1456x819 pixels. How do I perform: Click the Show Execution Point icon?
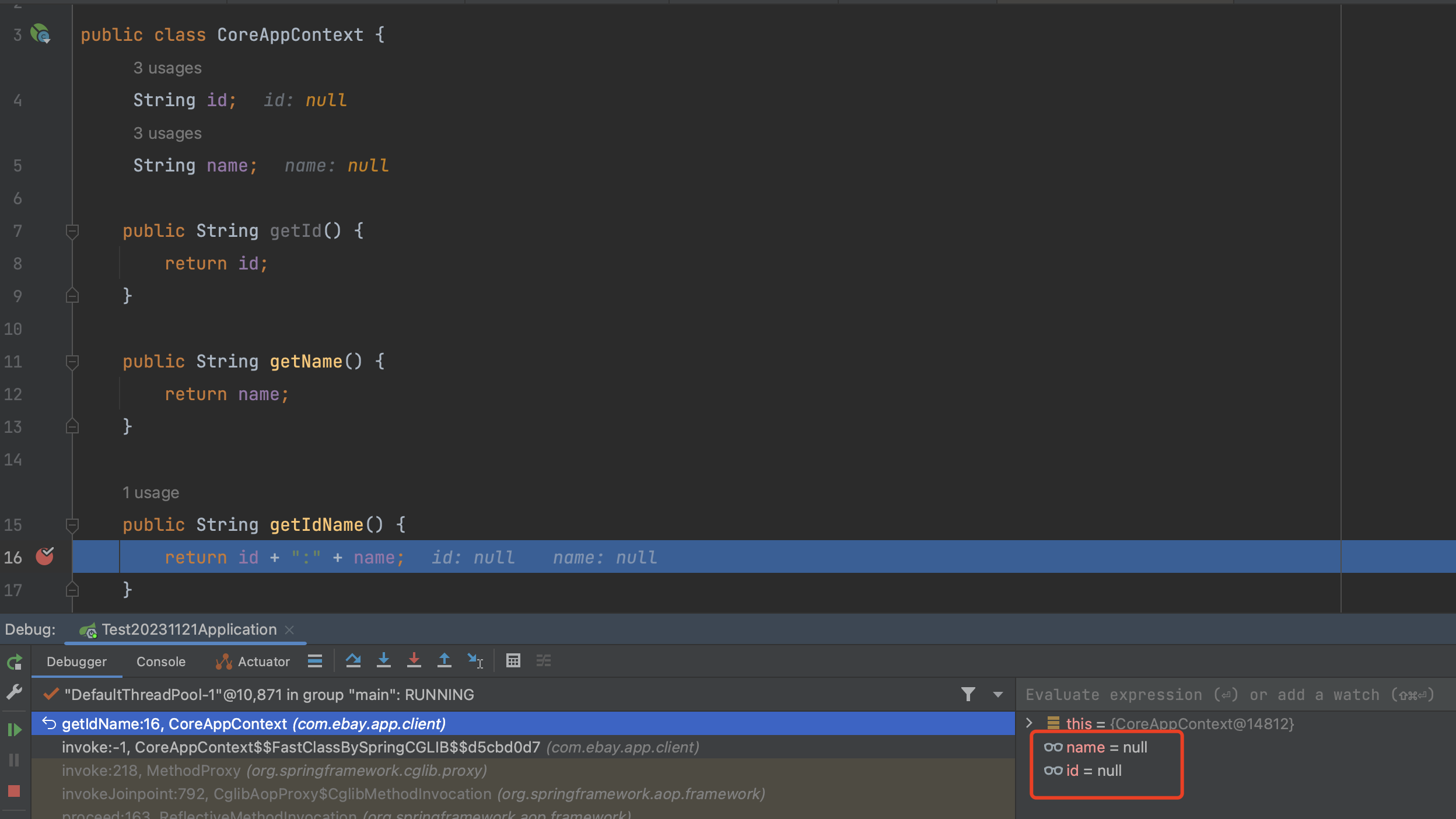(x=315, y=661)
